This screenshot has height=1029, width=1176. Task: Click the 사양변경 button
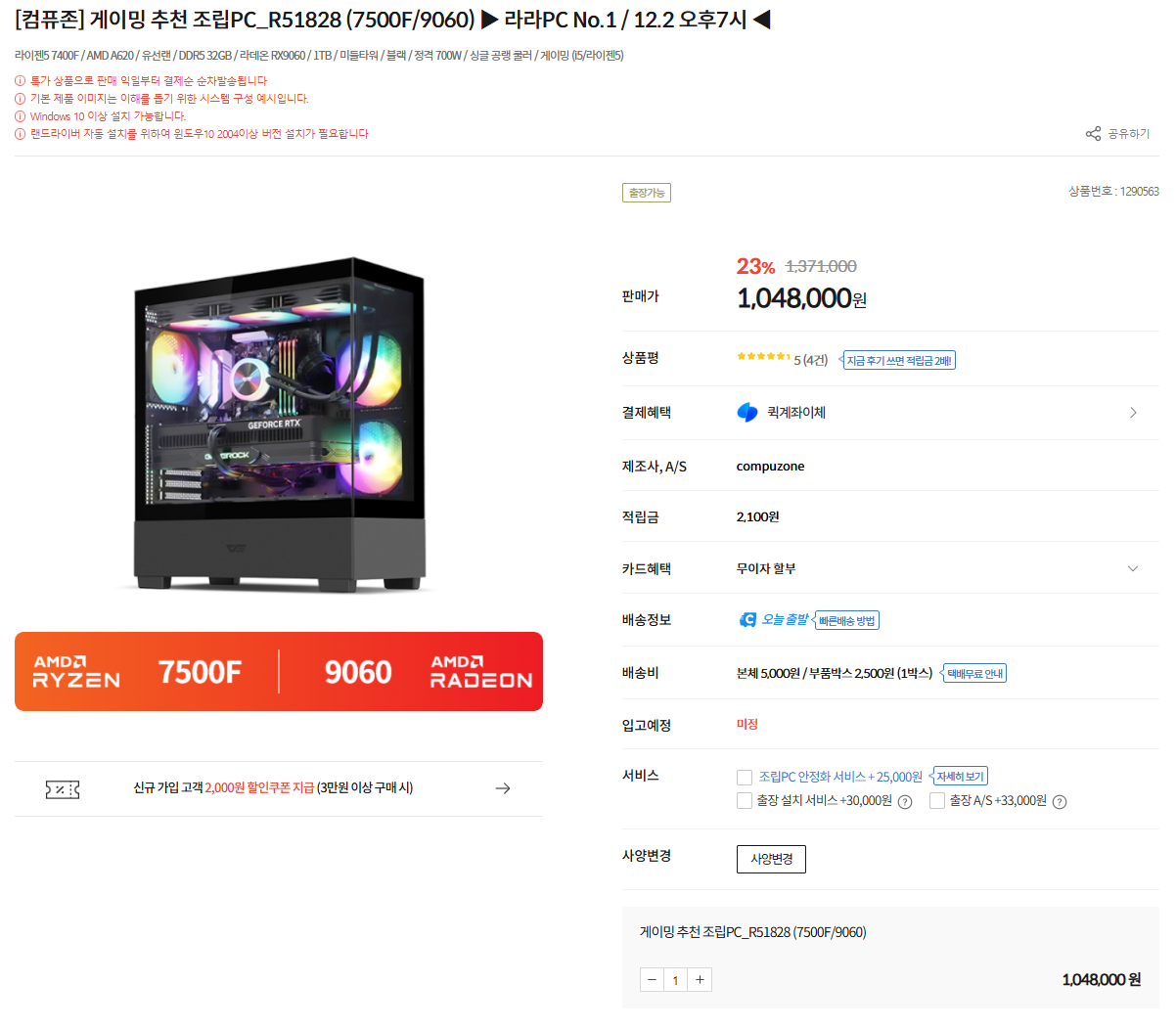(771, 859)
